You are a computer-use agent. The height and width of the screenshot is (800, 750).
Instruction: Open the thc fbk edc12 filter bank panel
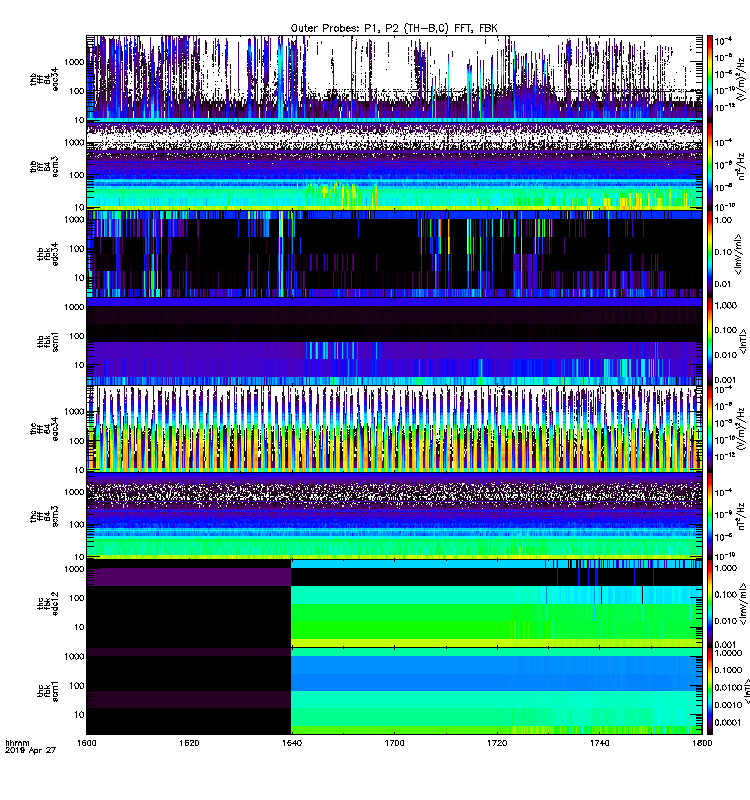click(394, 604)
